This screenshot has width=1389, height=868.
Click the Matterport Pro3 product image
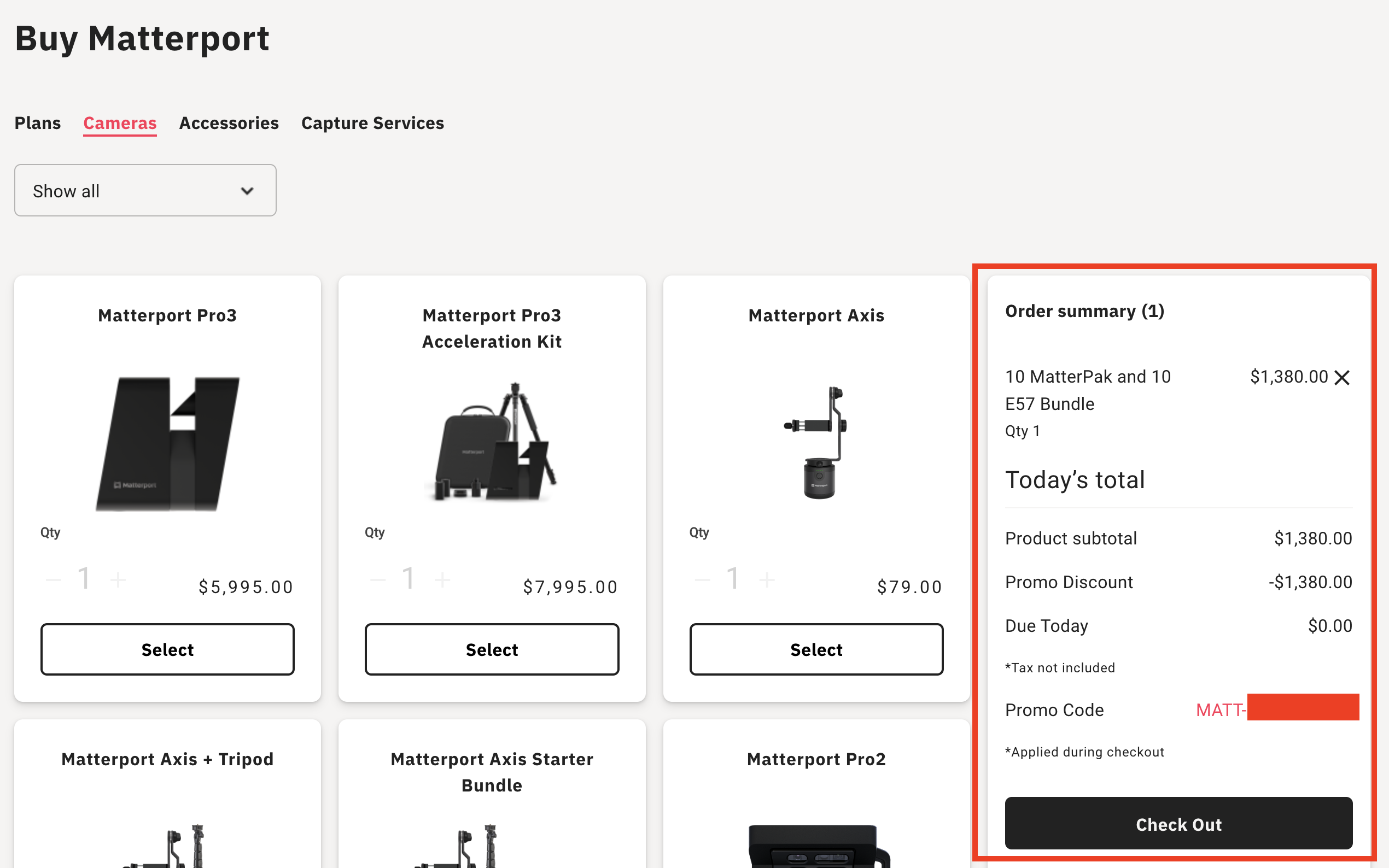[167, 443]
